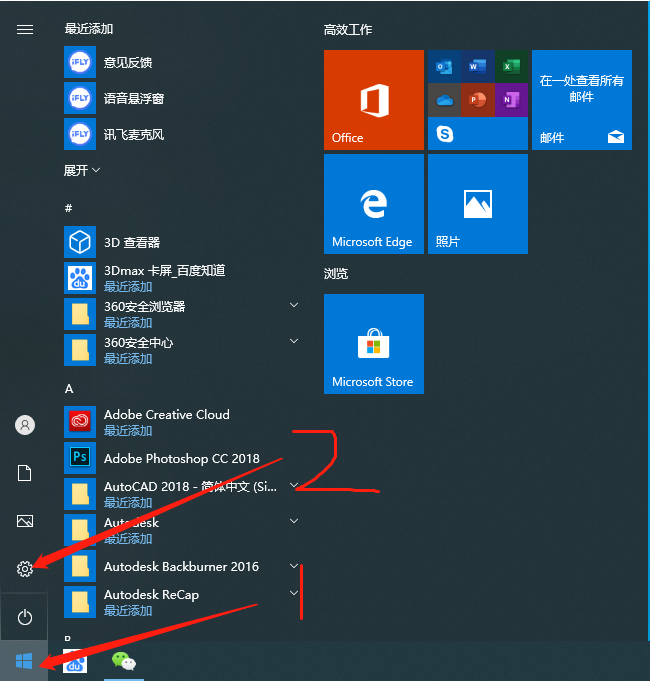Open the hamburger menu at top-left
The width and height of the screenshot is (651, 681).
pos(25,30)
